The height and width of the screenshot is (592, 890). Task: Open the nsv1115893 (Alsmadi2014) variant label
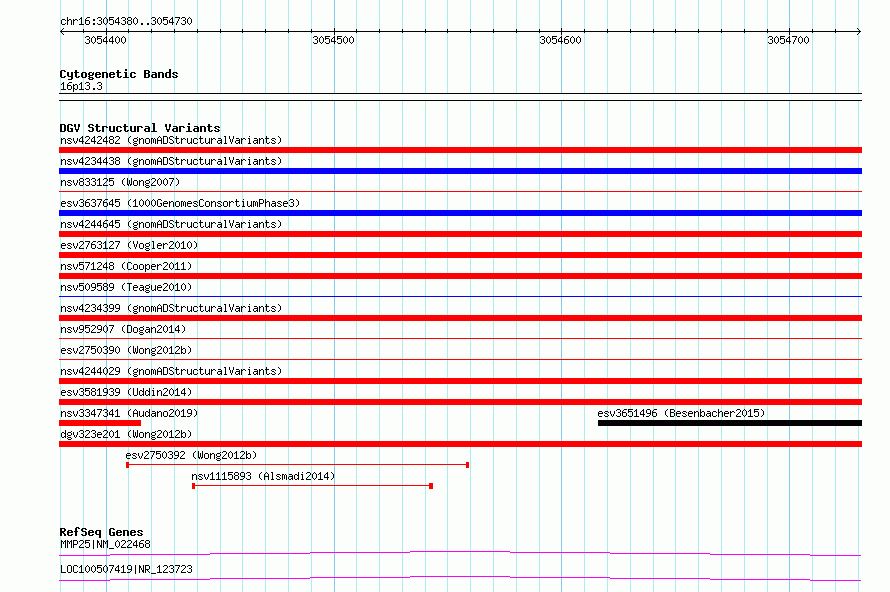coord(263,476)
